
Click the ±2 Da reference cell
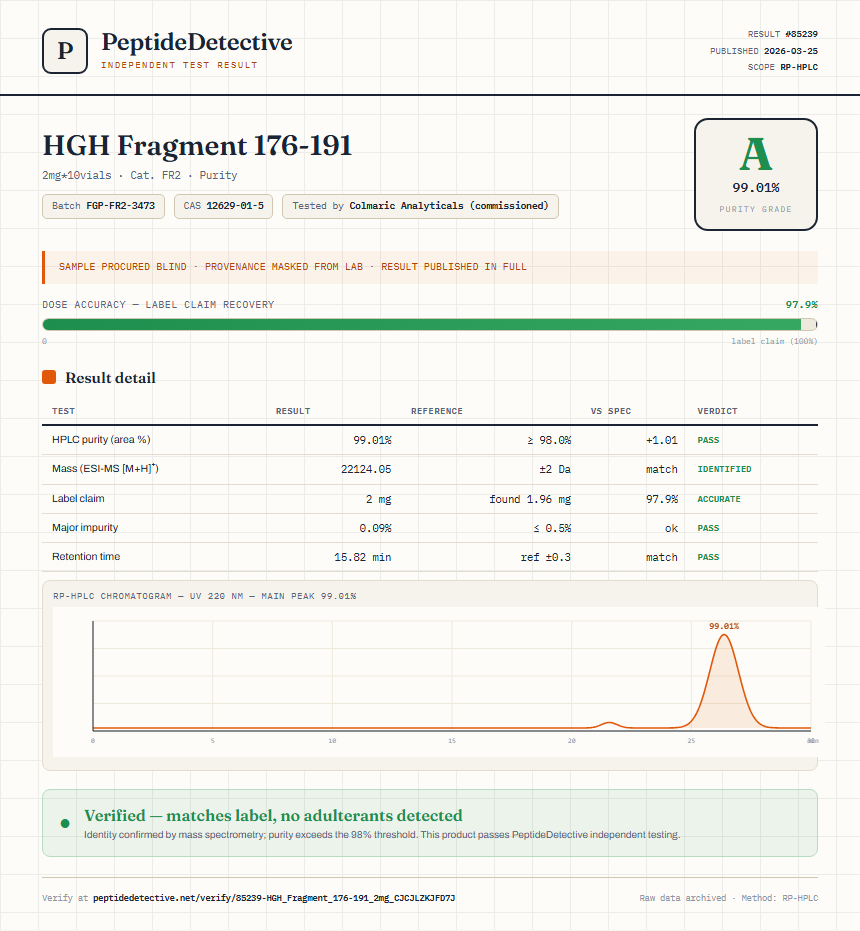click(x=555, y=469)
